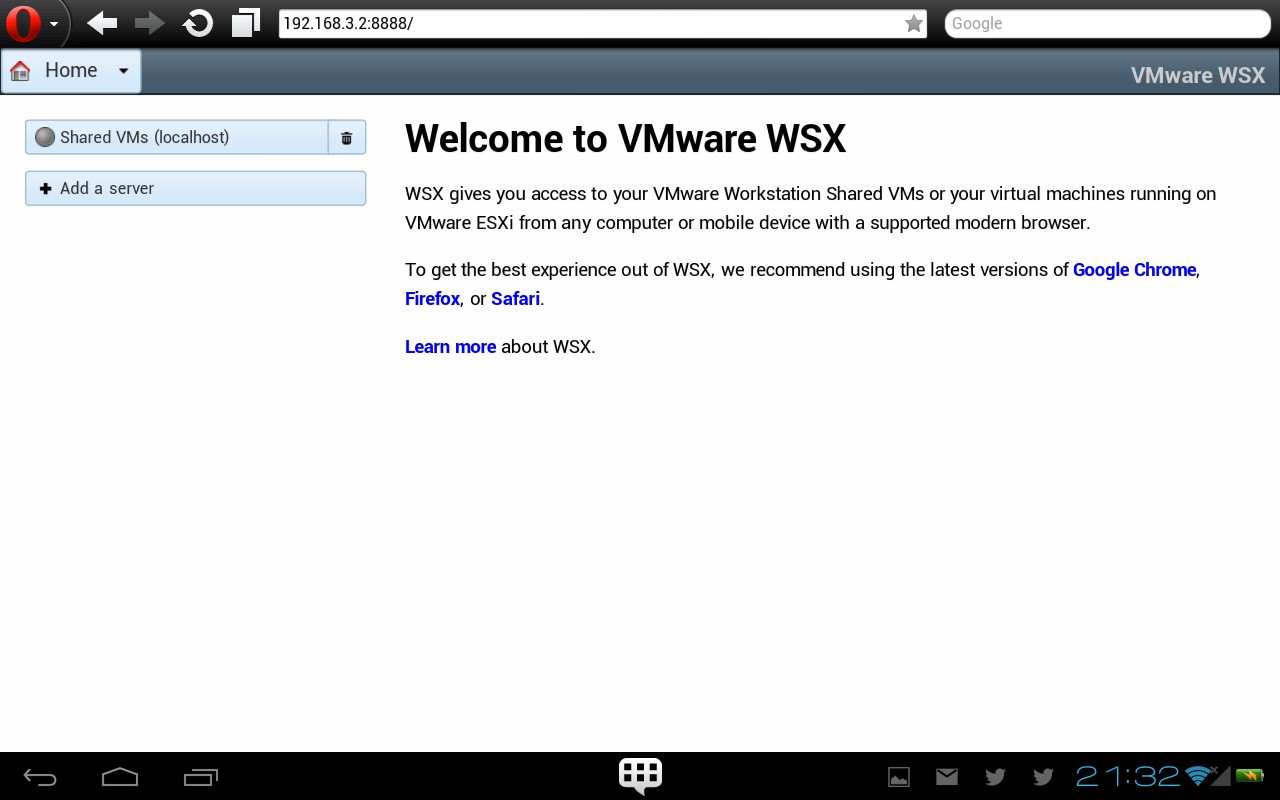This screenshot has height=800, width=1280.
Task: Tap the Android home navigation button
Action: pos(120,777)
